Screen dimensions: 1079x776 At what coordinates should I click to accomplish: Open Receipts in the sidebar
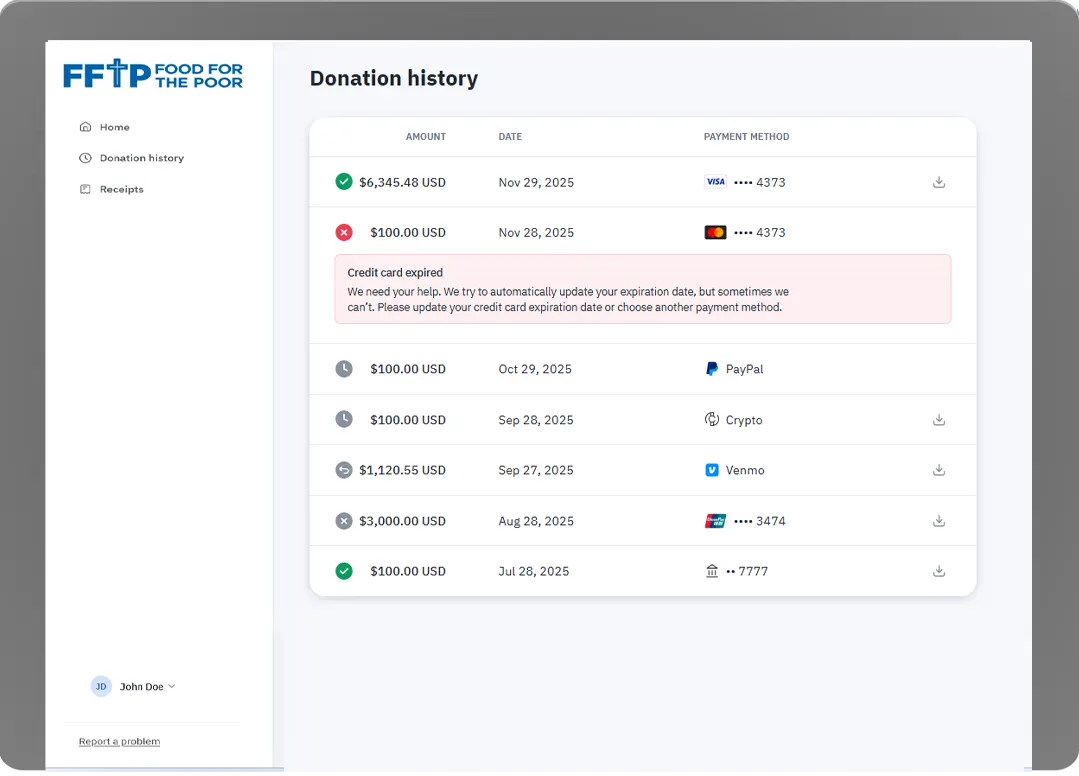(121, 189)
